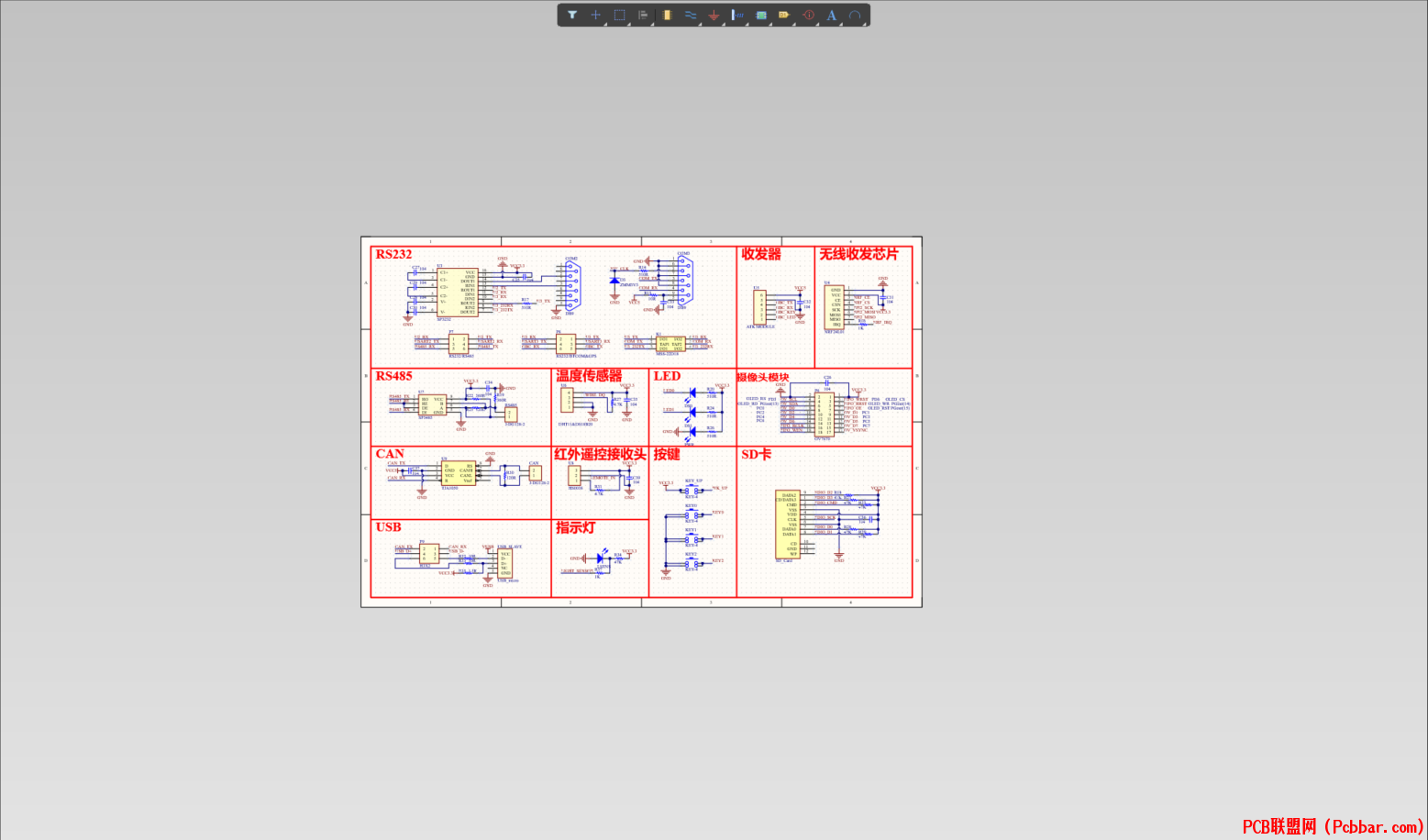Select the 按键 section title
The width and height of the screenshot is (1428, 840).
667,454
